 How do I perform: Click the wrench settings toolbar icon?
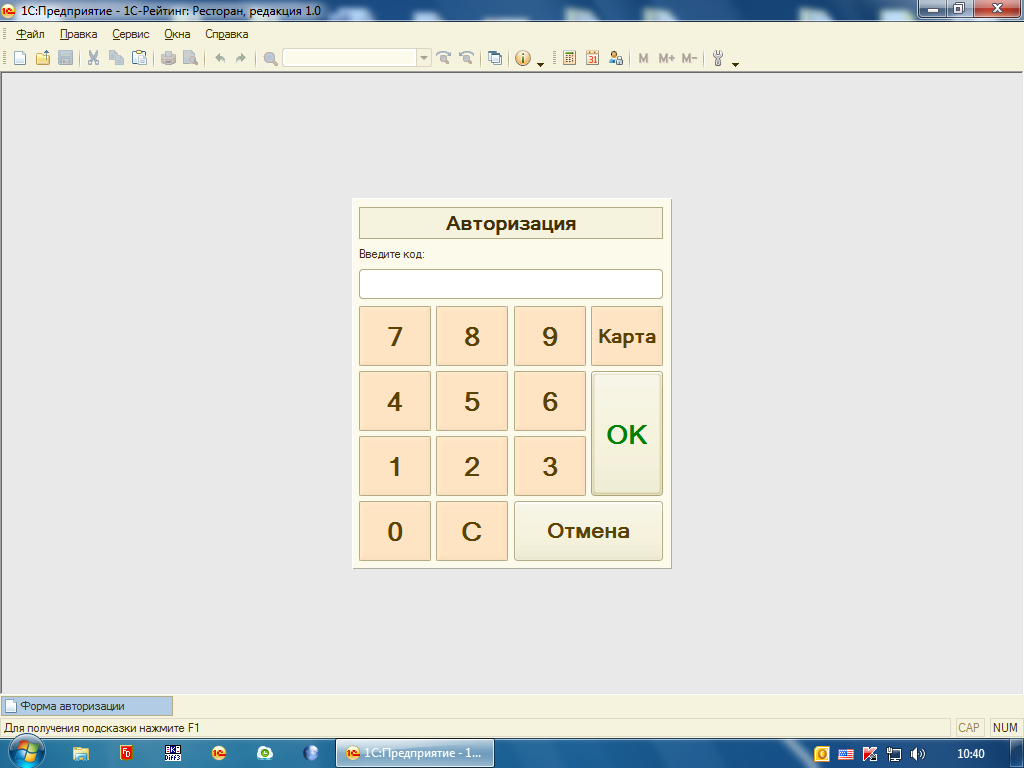[x=717, y=58]
